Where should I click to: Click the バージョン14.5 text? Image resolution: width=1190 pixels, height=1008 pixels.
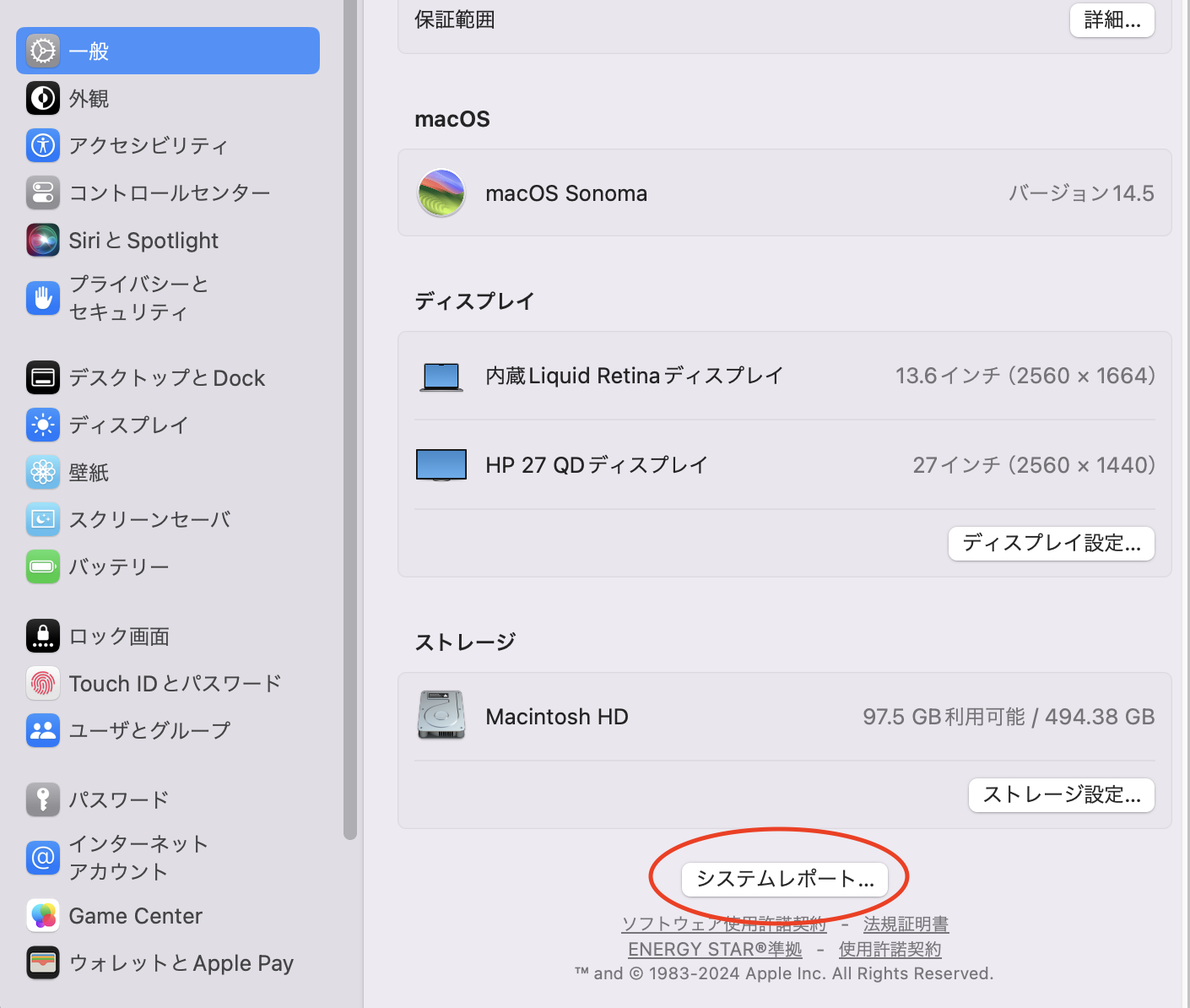point(1081,193)
